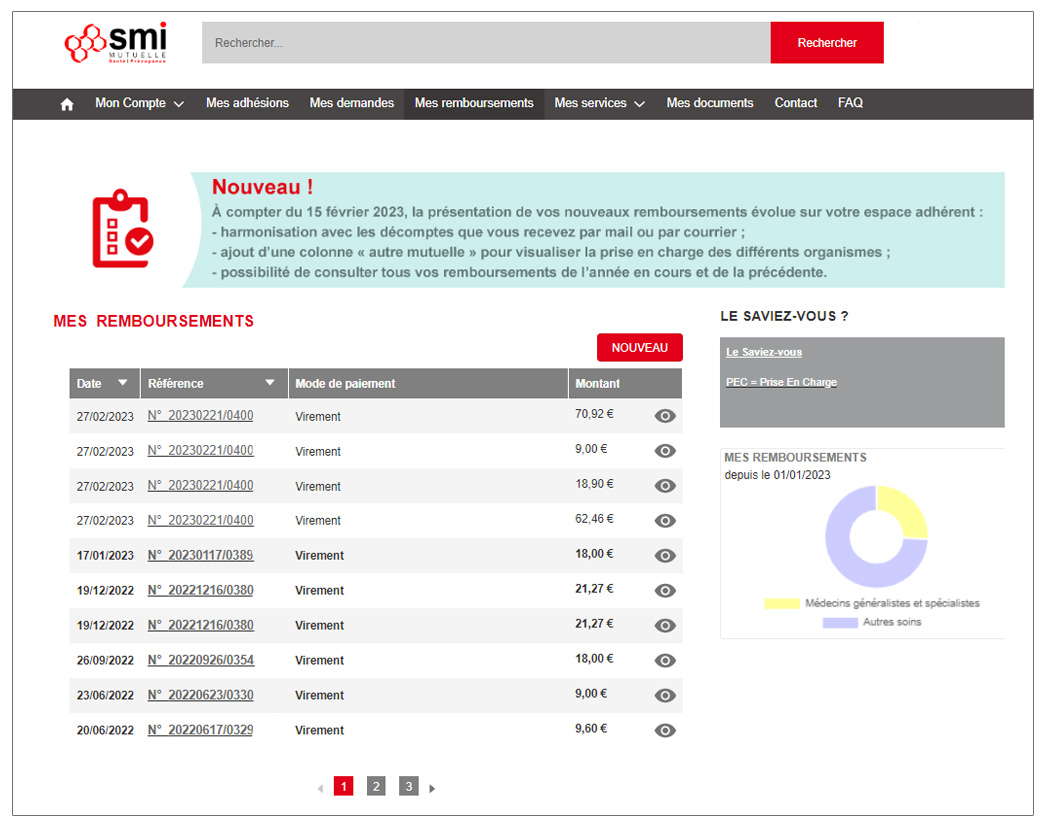Click the clipboard checklist icon in banner
1046x827 pixels.
122,229
